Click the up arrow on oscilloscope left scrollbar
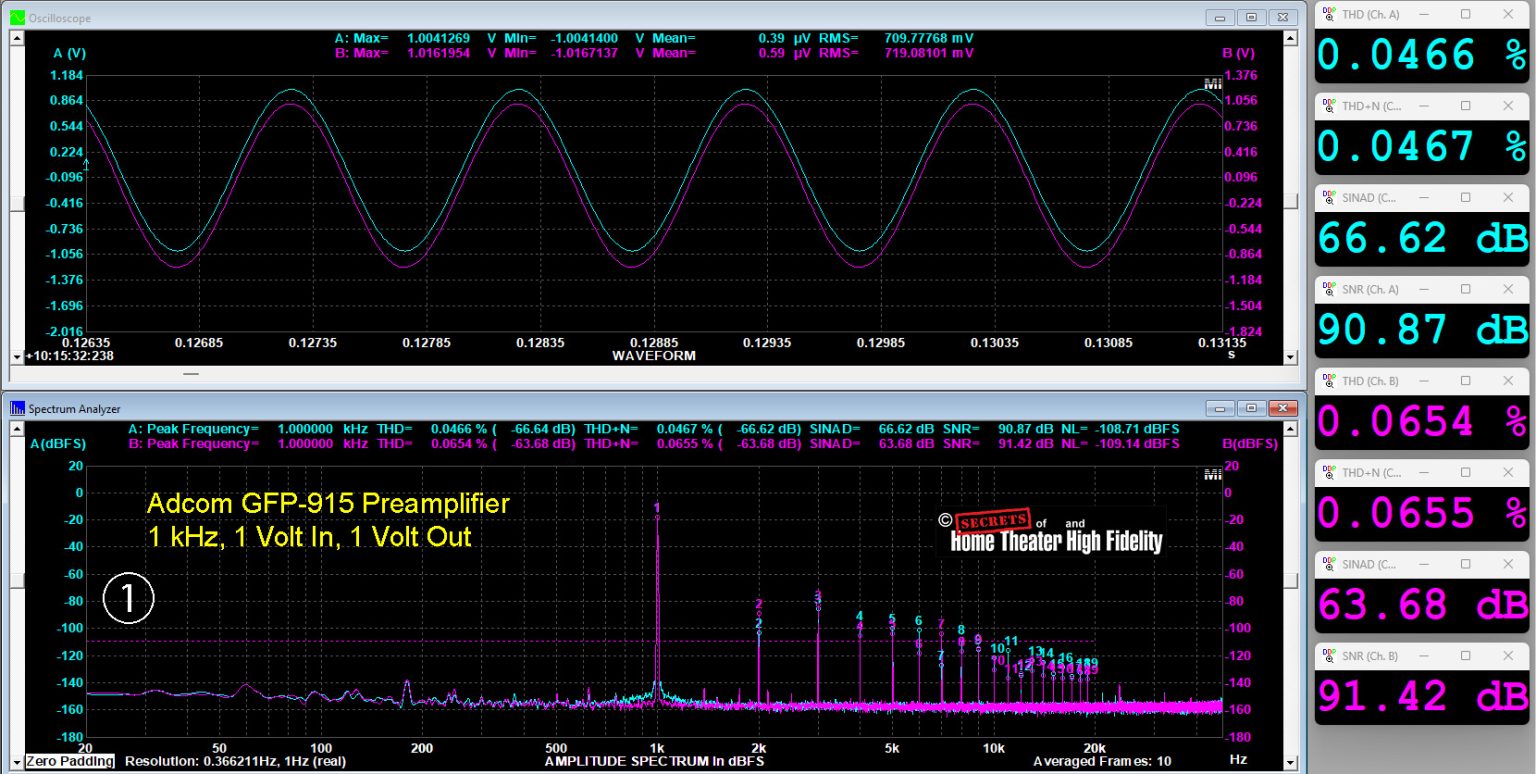Image resolution: width=1536 pixels, height=774 pixels. click(x=16, y=40)
